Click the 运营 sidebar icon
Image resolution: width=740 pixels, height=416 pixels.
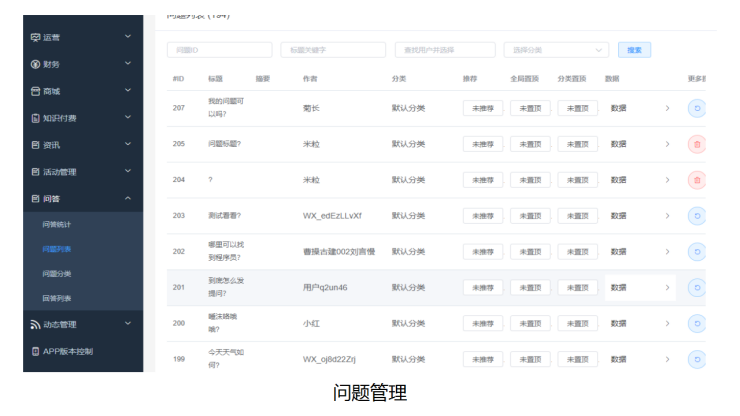[35, 37]
